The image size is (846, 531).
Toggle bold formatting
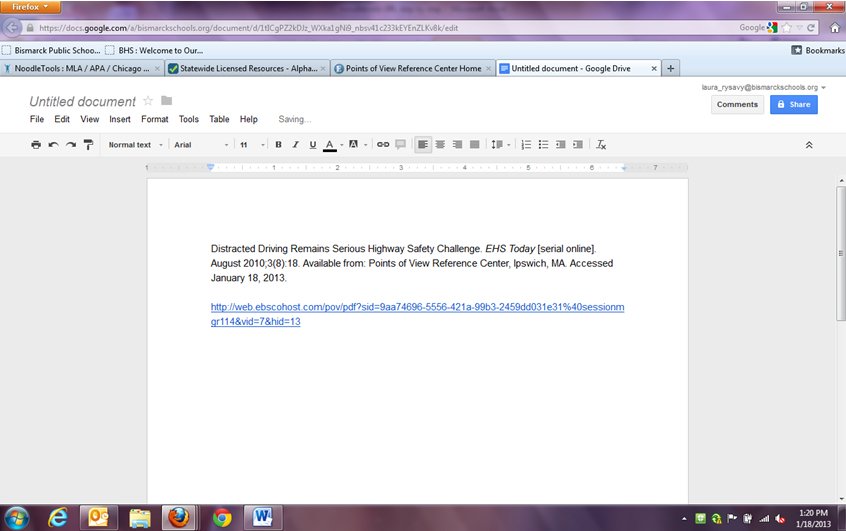278,145
